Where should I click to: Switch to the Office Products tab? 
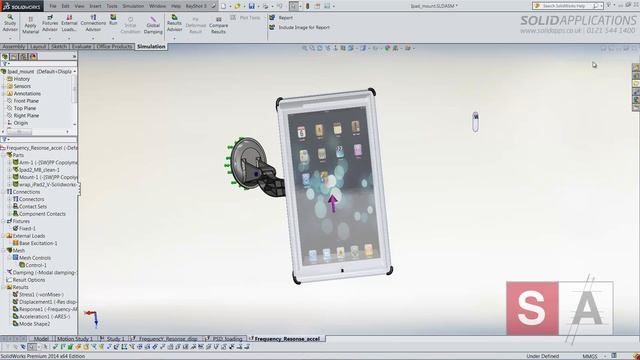114,47
